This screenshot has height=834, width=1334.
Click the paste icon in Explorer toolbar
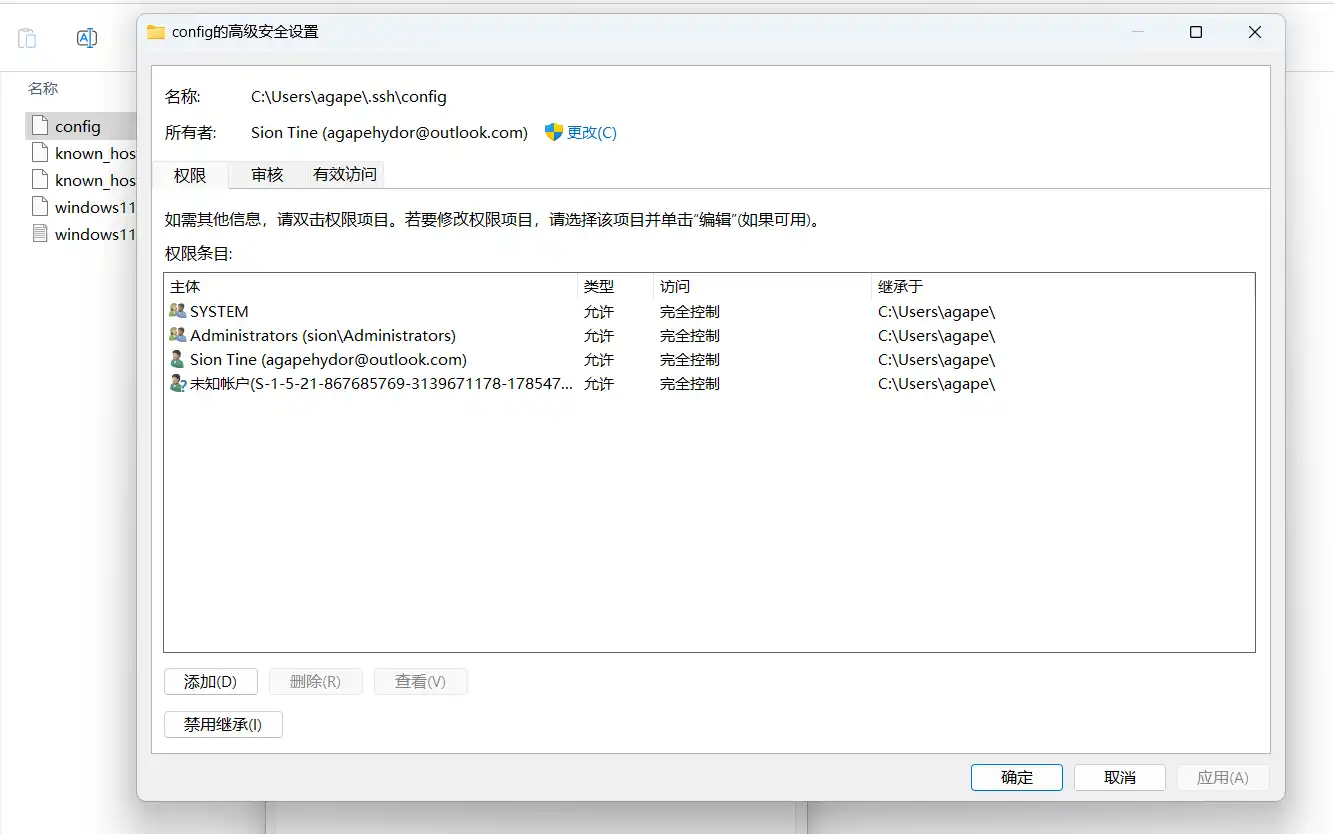coord(27,38)
